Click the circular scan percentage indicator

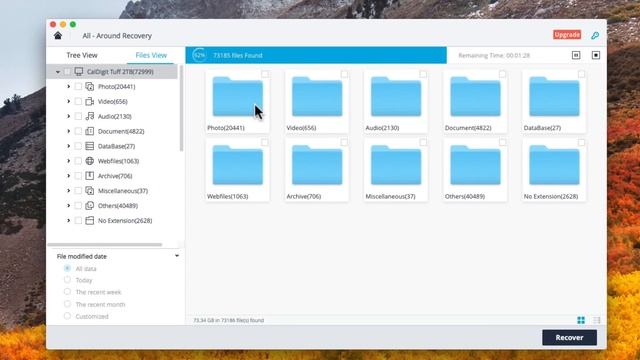pyautogui.click(x=199, y=55)
